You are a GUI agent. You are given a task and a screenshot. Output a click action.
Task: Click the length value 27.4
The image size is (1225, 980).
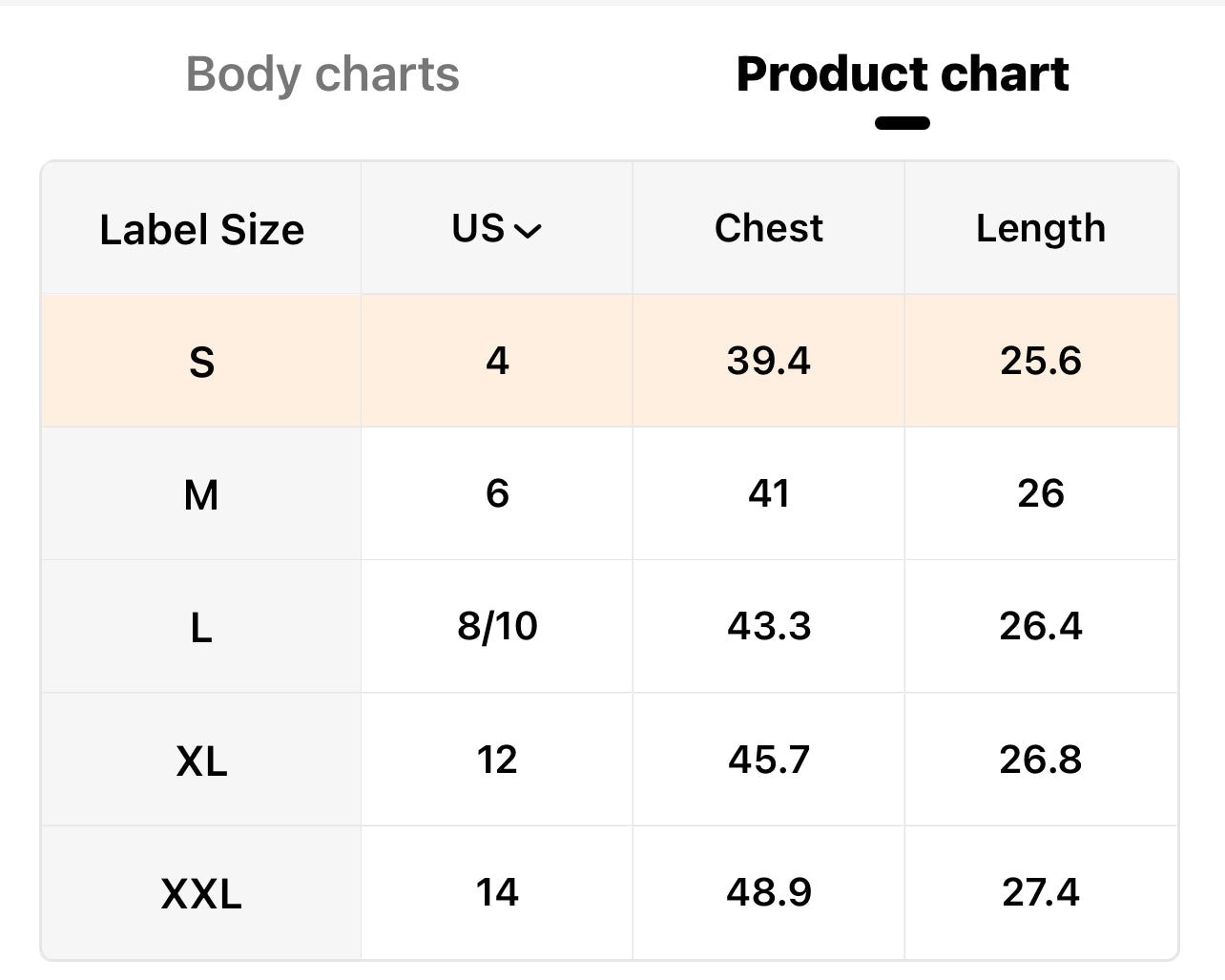pos(1041,892)
